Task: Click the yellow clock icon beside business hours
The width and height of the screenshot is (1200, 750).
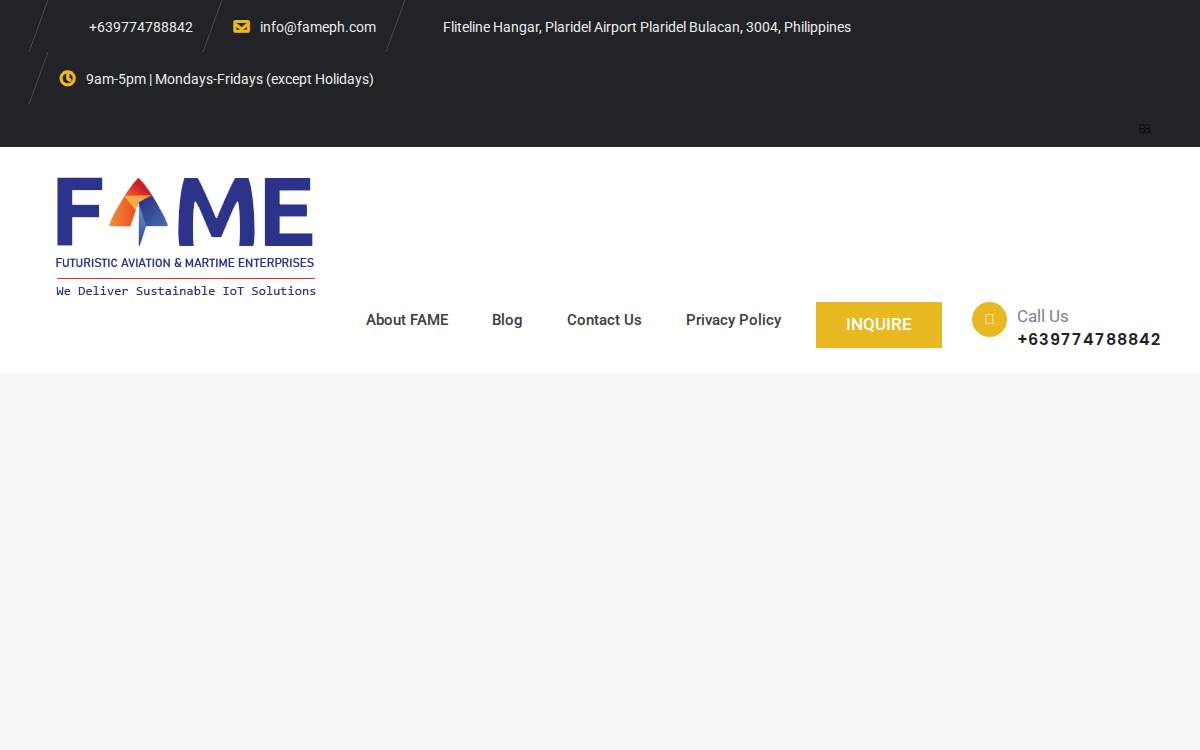Action: [67, 78]
